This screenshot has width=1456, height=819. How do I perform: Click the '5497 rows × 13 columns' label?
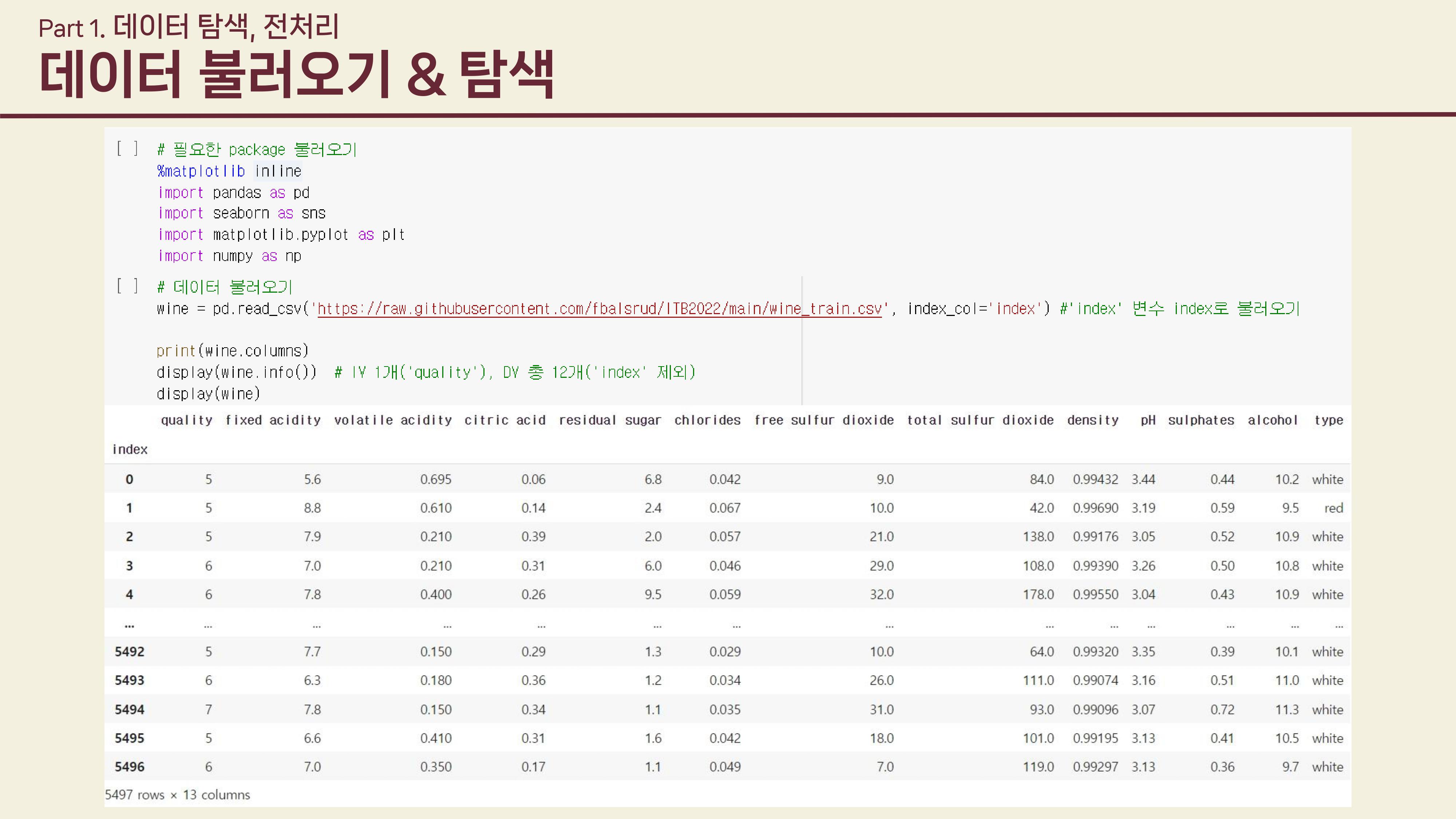[177, 794]
